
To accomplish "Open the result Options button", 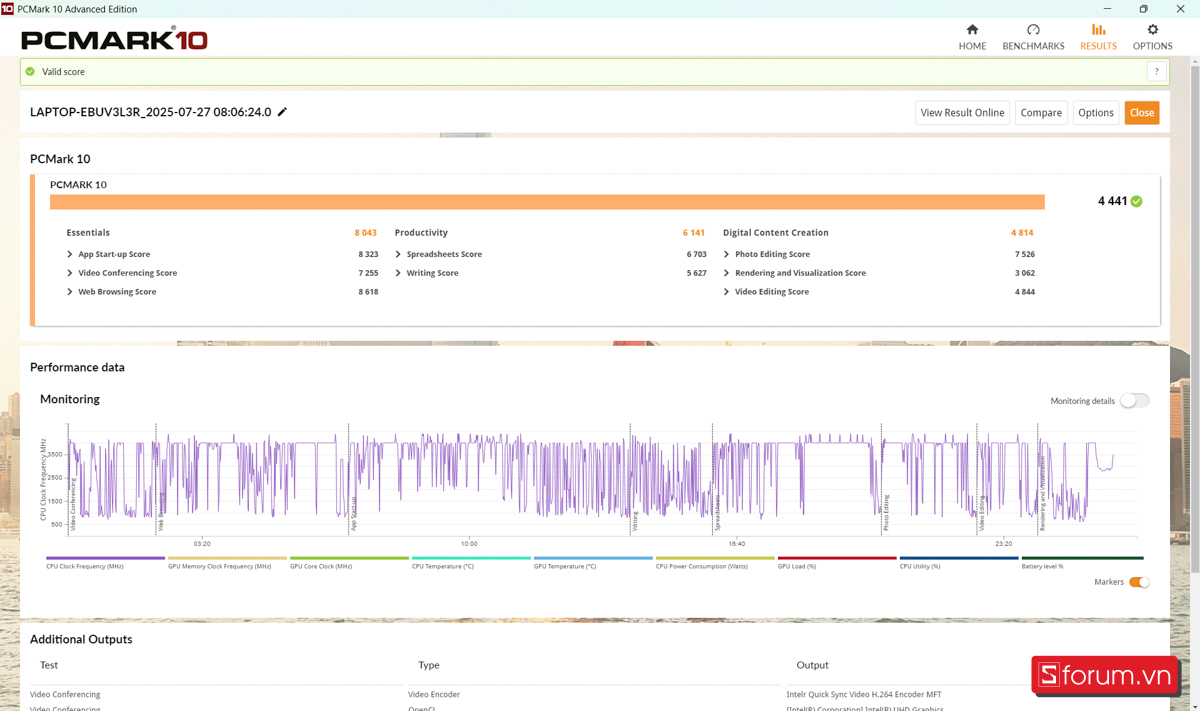I will (1096, 113).
